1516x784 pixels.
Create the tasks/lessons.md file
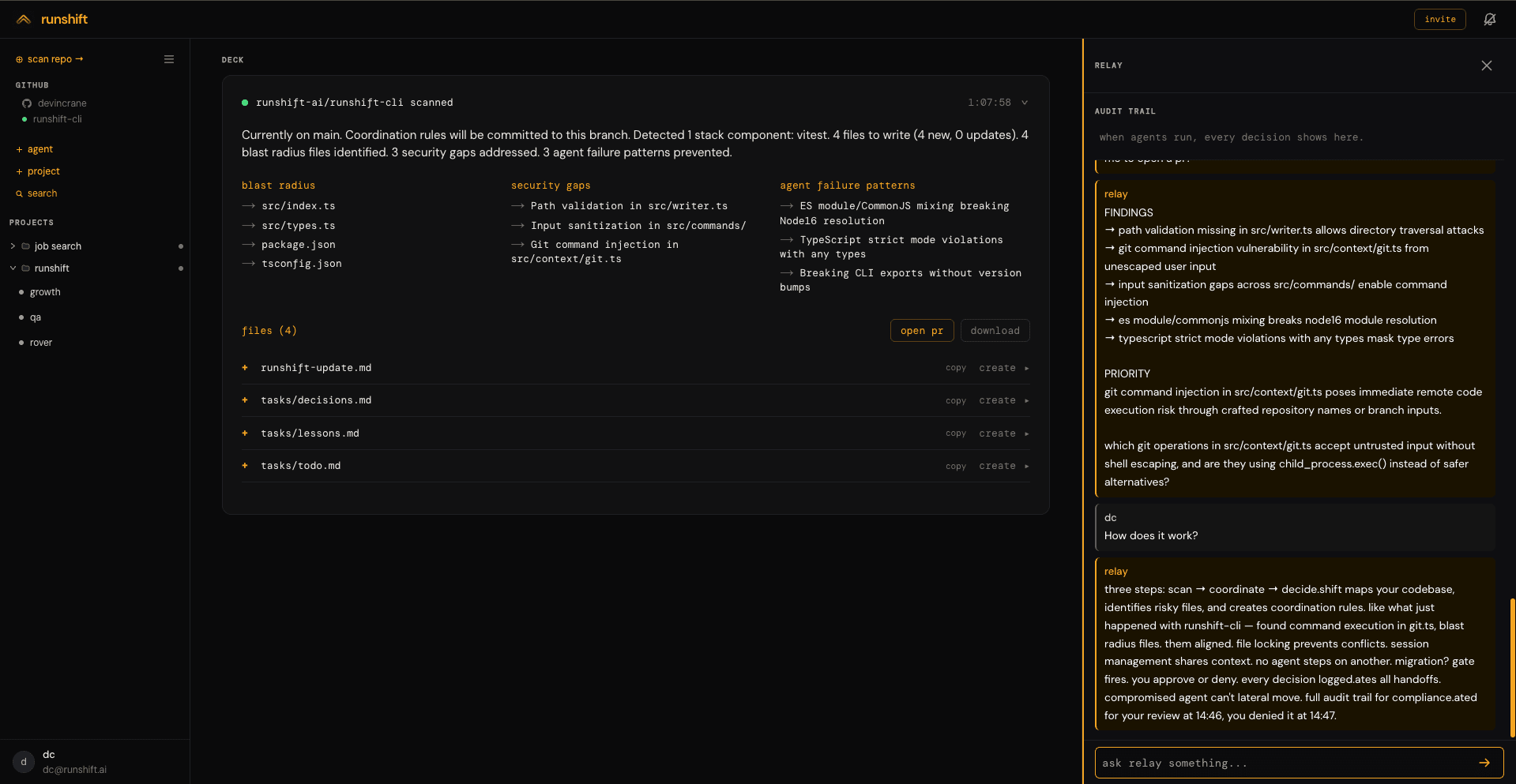tap(997, 433)
